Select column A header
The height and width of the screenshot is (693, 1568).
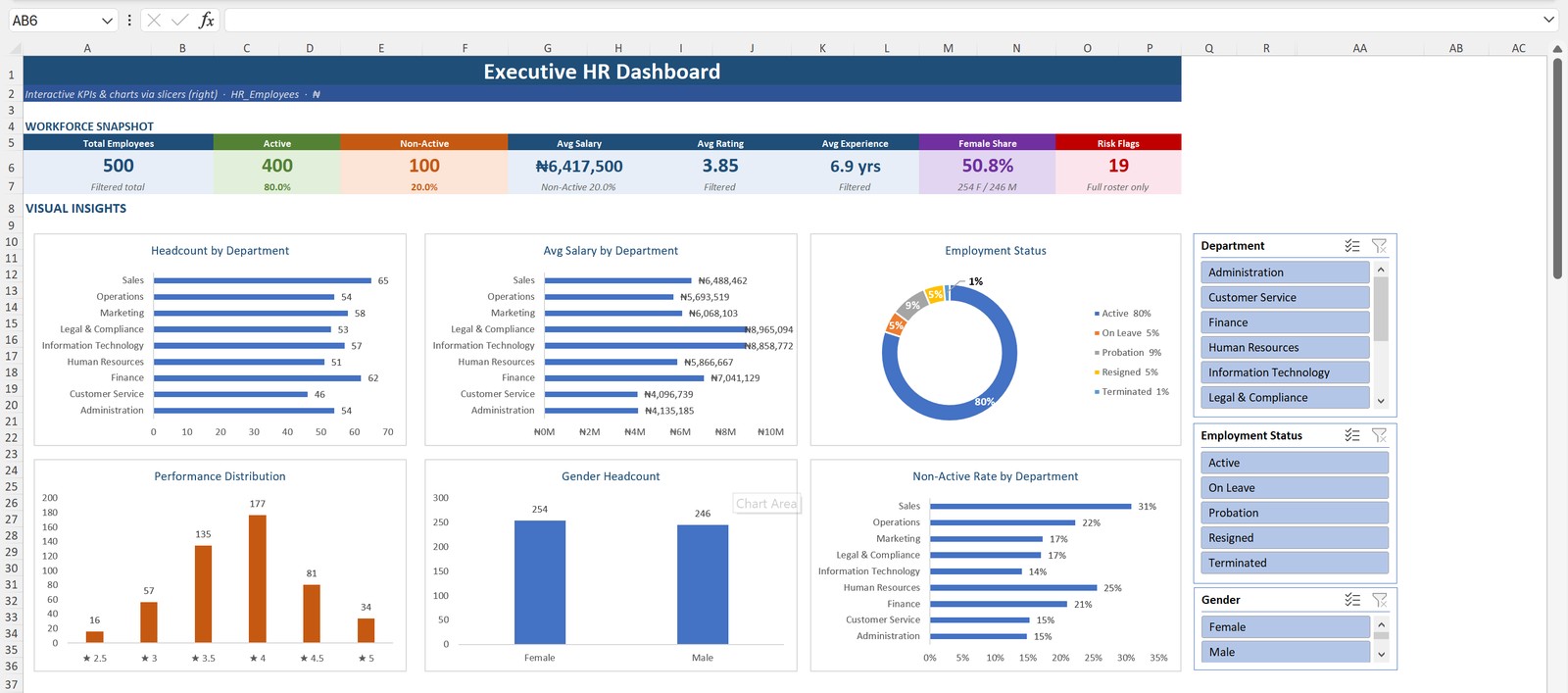tap(87, 48)
